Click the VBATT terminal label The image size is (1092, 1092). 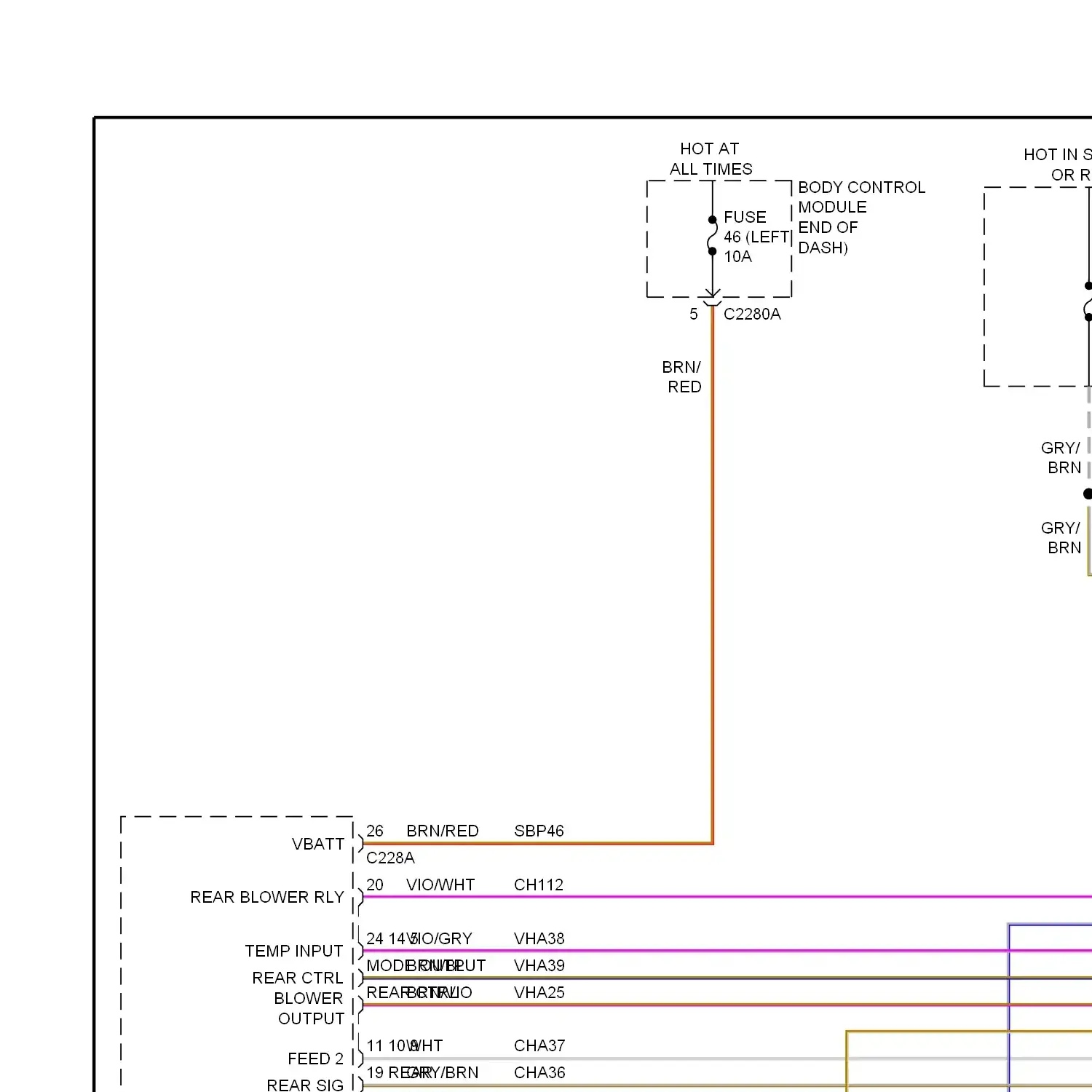coord(318,844)
